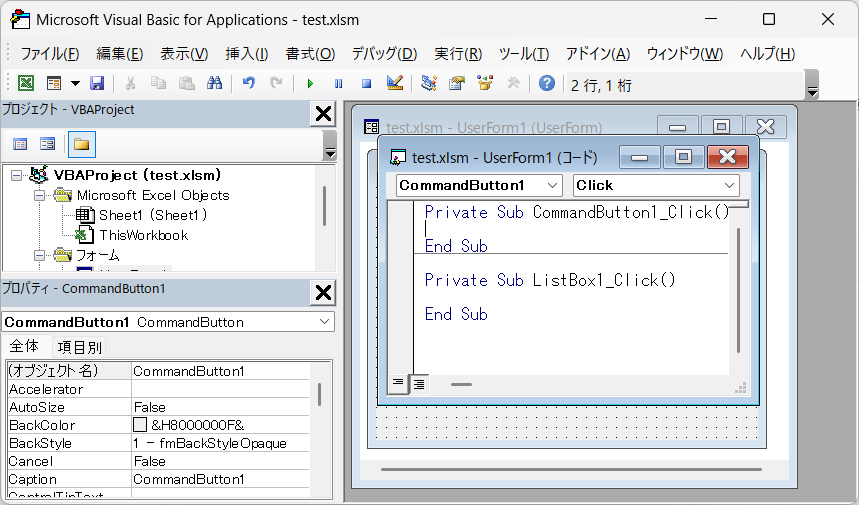Click the Insert UserForm toolbar icon
859x505 pixels.
point(54,83)
